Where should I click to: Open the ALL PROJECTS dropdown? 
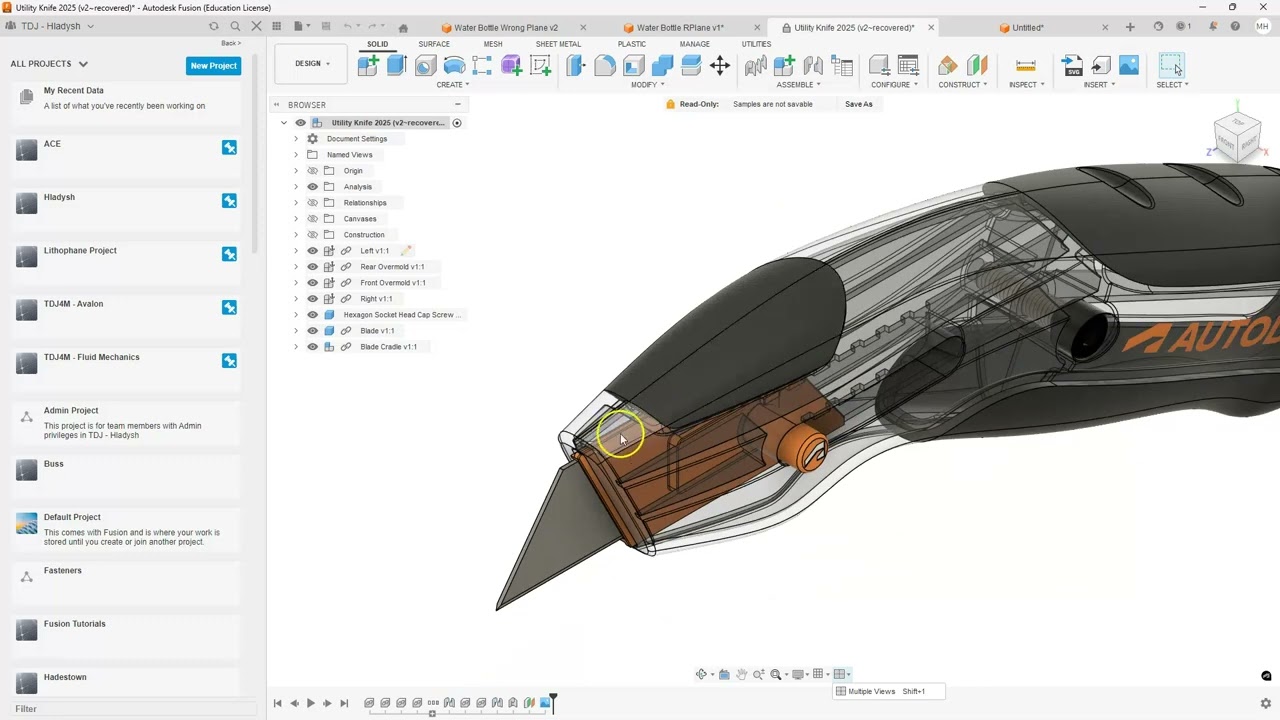(x=49, y=64)
